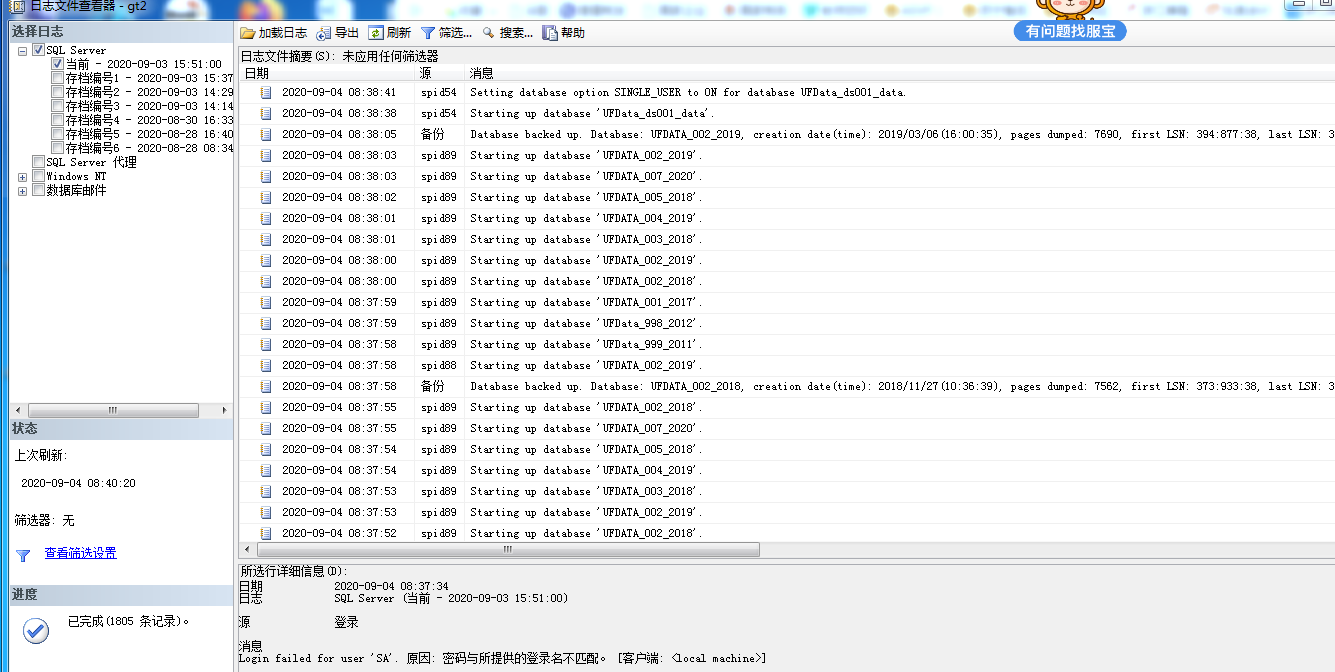Click the row icon for 08:38:00 UFDATA_002_2019 entry
This screenshot has height=672, width=1335.
click(266, 260)
